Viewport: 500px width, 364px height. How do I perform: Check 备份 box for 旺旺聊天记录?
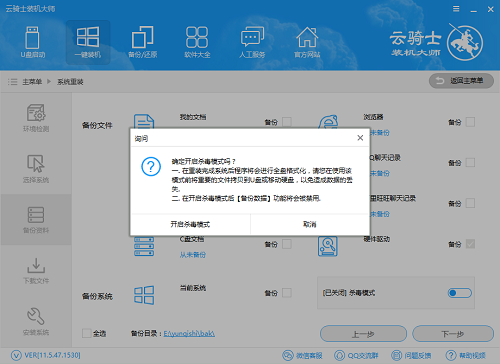pos(470,203)
